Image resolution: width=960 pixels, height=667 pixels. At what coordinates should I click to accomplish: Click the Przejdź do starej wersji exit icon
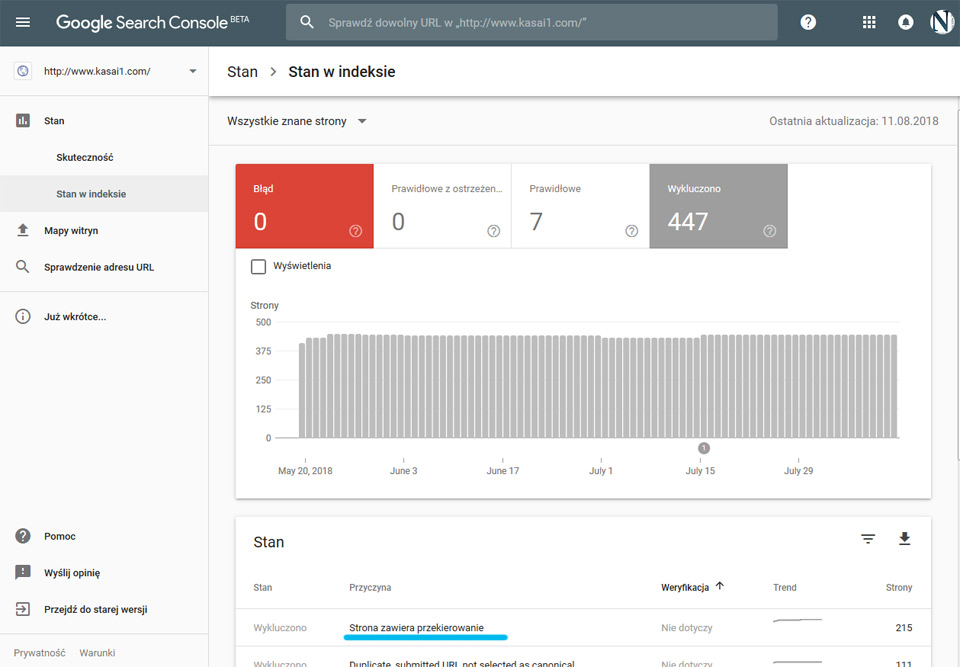pos(23,609)
